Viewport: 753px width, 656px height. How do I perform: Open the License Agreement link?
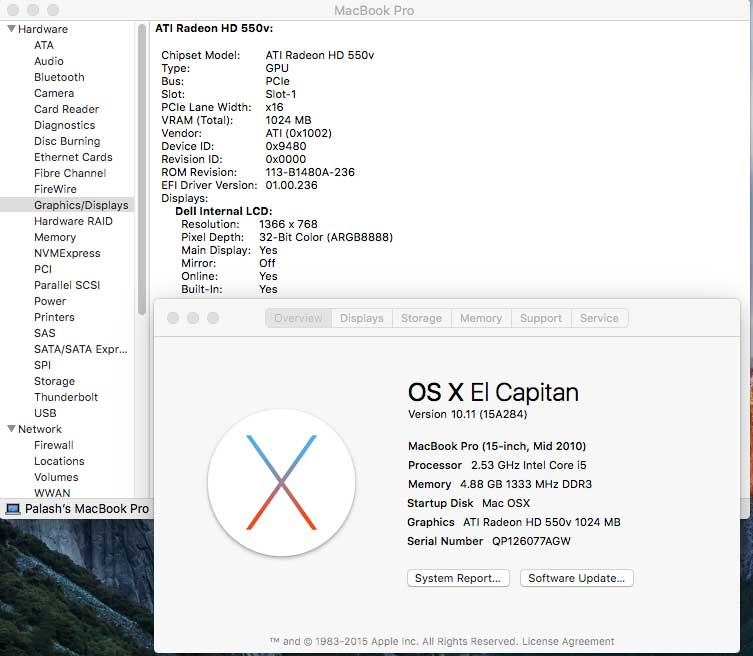pos(568,642)
